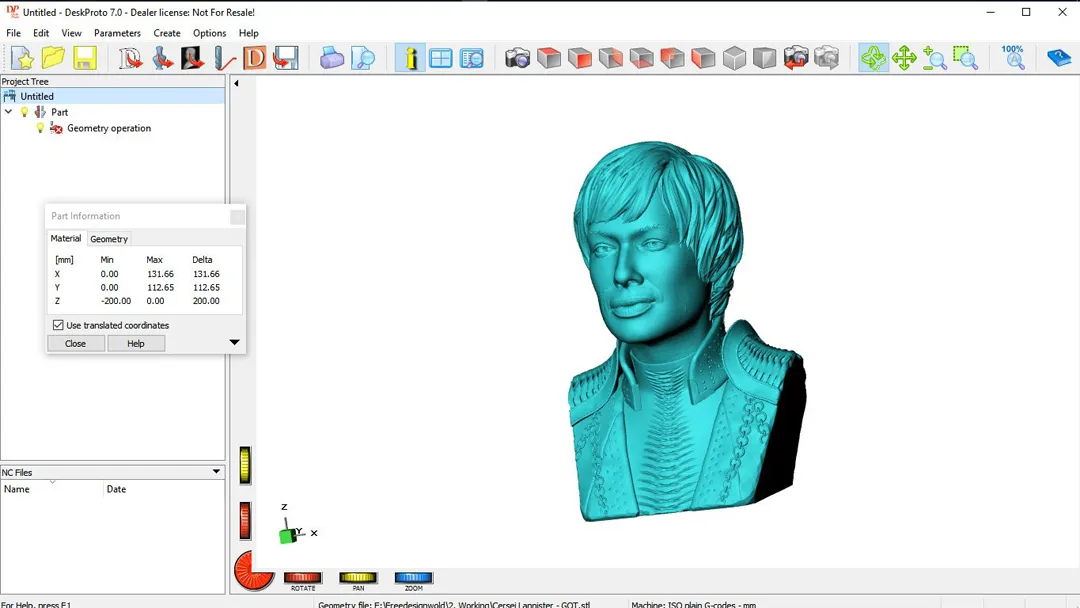Click the first camera default view icon
Image resolution: width=1080 pixels, height=608 pixels.
click(517, 58)
